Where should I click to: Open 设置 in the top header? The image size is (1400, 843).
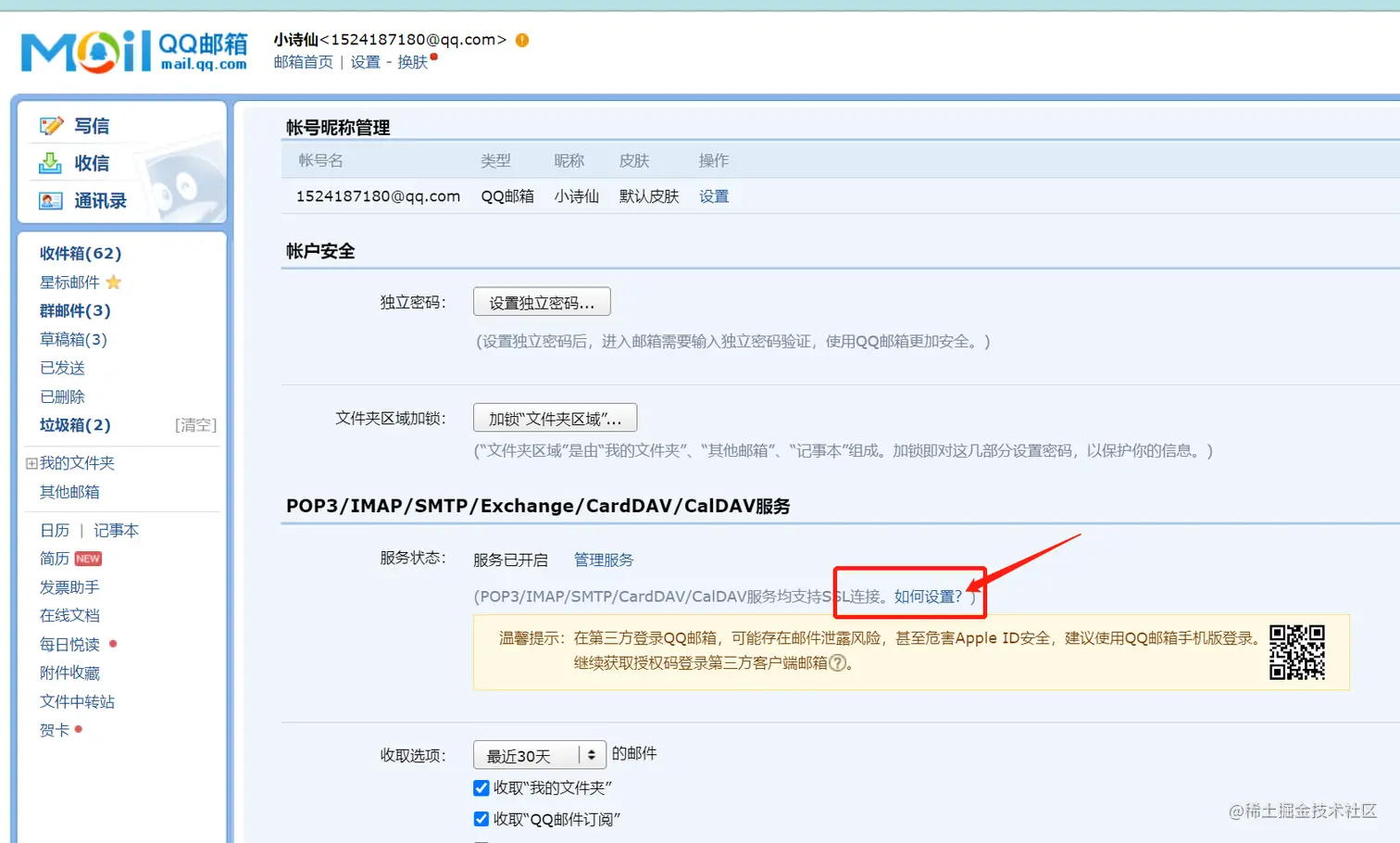(x=365, y=62)
